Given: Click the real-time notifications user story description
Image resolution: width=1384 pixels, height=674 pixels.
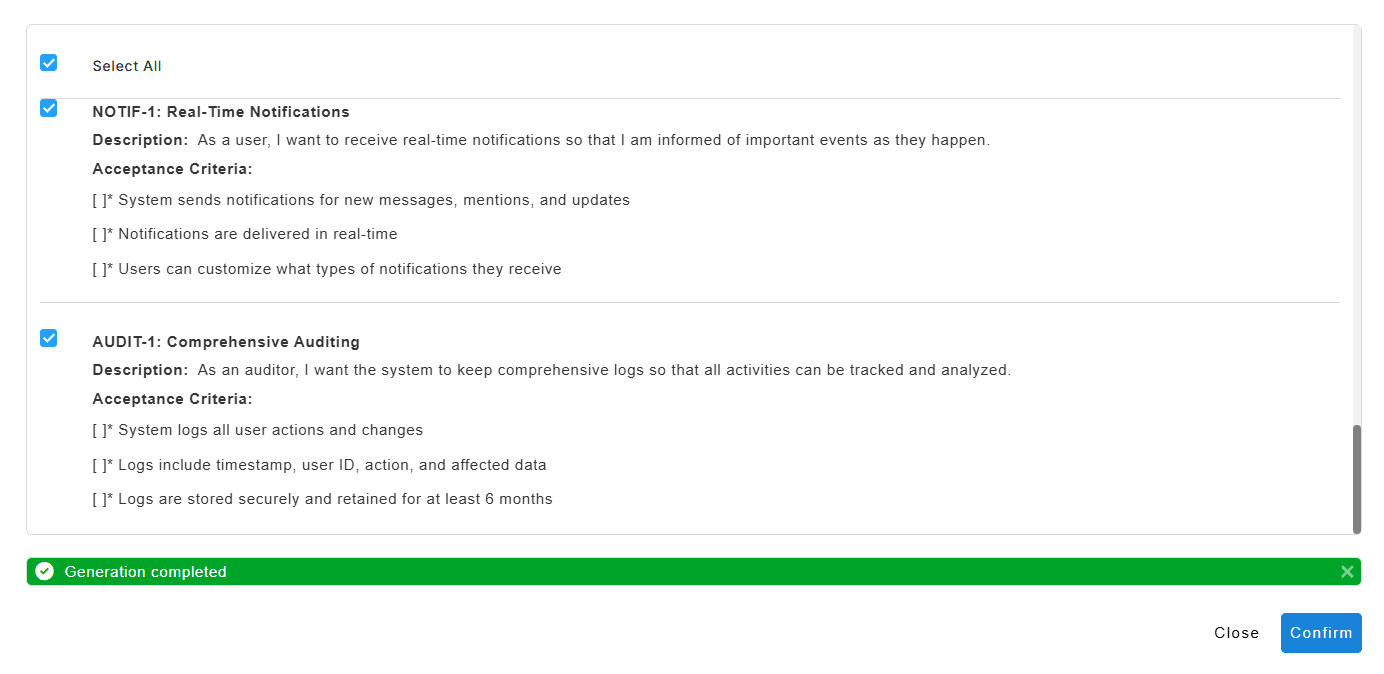Looking at the screenshot, I should pos(593,140).
